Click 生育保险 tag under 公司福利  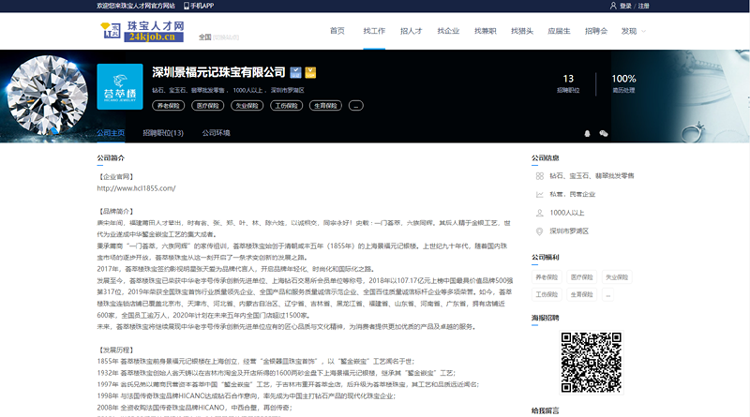[x=582, y=295]
